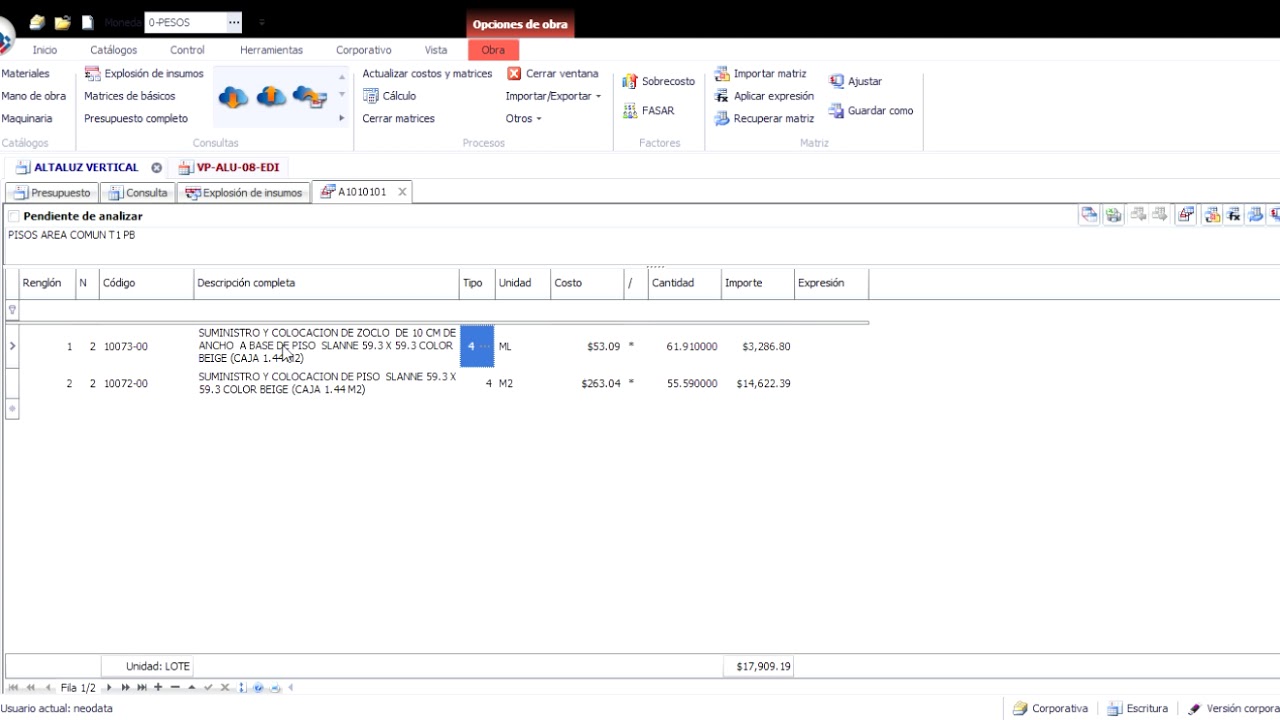Open the Mano de obra catalog
Viewport: 1280px width, 720px height.
33,96
